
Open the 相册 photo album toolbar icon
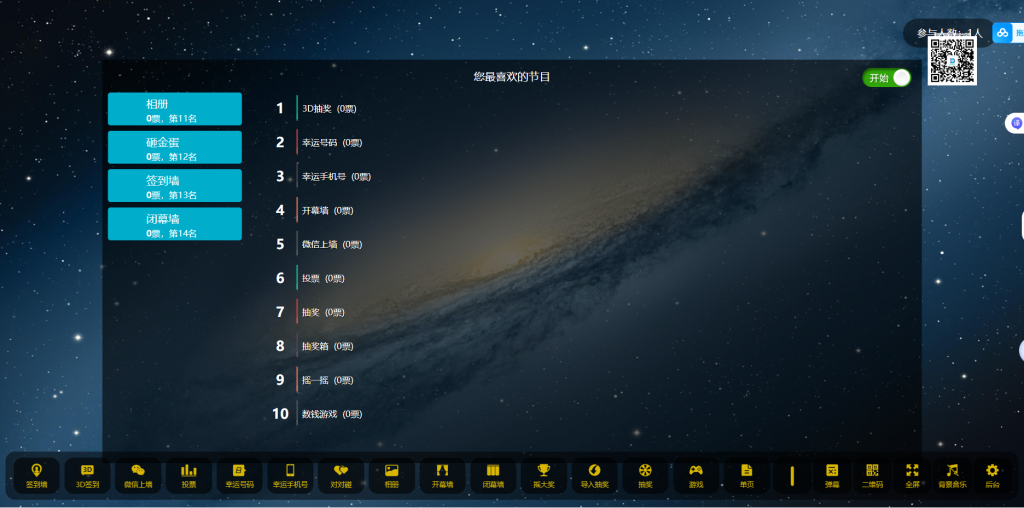pyautogui.click(x=391, y=475)
